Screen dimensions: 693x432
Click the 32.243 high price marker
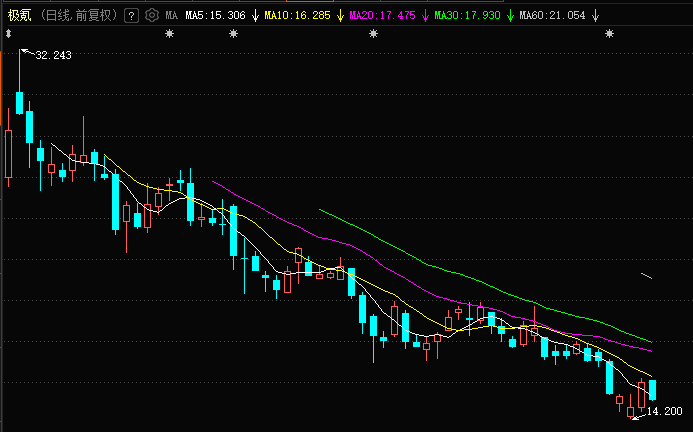click(53, 55)
